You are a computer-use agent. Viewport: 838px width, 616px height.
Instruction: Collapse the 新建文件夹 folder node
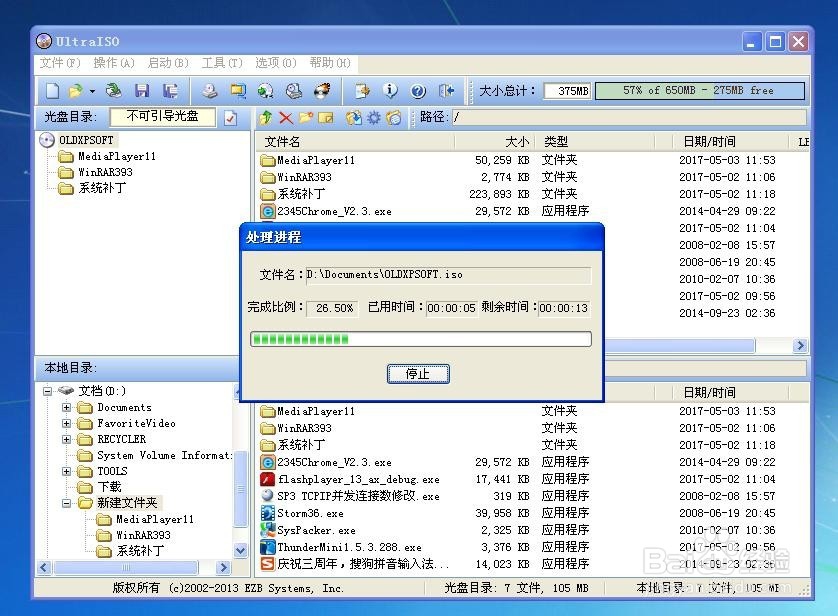(66, 503)
